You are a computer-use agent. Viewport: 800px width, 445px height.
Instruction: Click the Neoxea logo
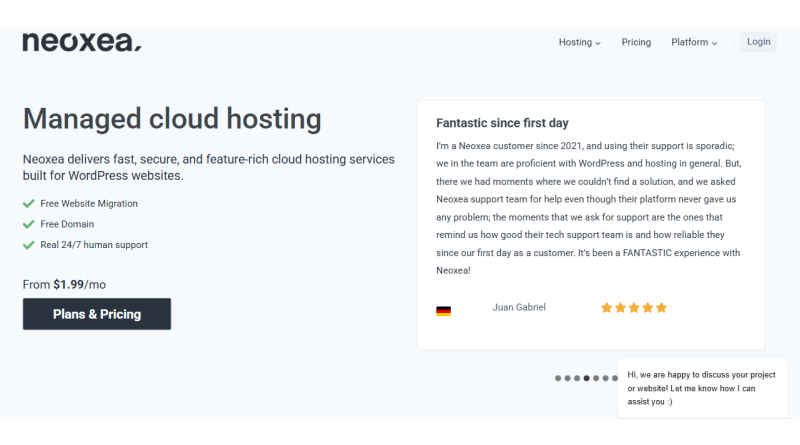[x=82, y=42]
